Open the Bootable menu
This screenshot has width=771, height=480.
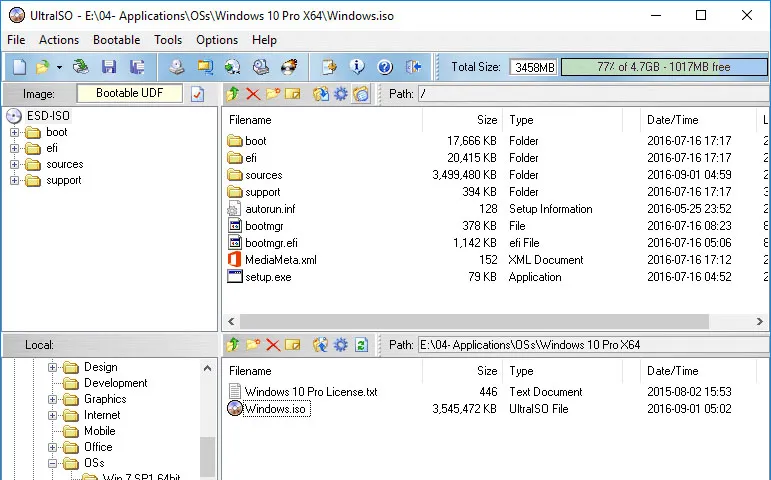117,40
